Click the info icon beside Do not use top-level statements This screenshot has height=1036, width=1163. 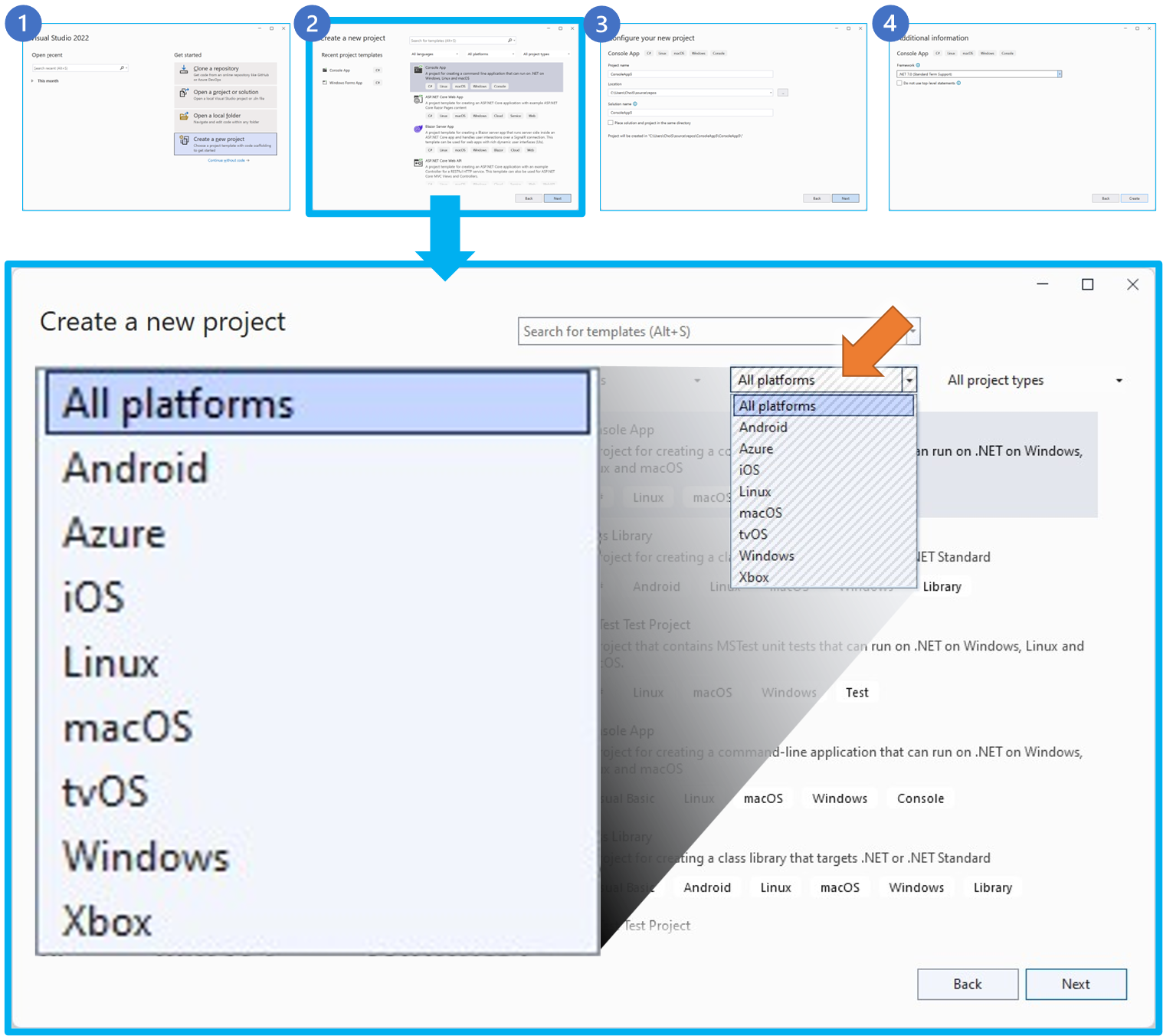pos(958,83)
